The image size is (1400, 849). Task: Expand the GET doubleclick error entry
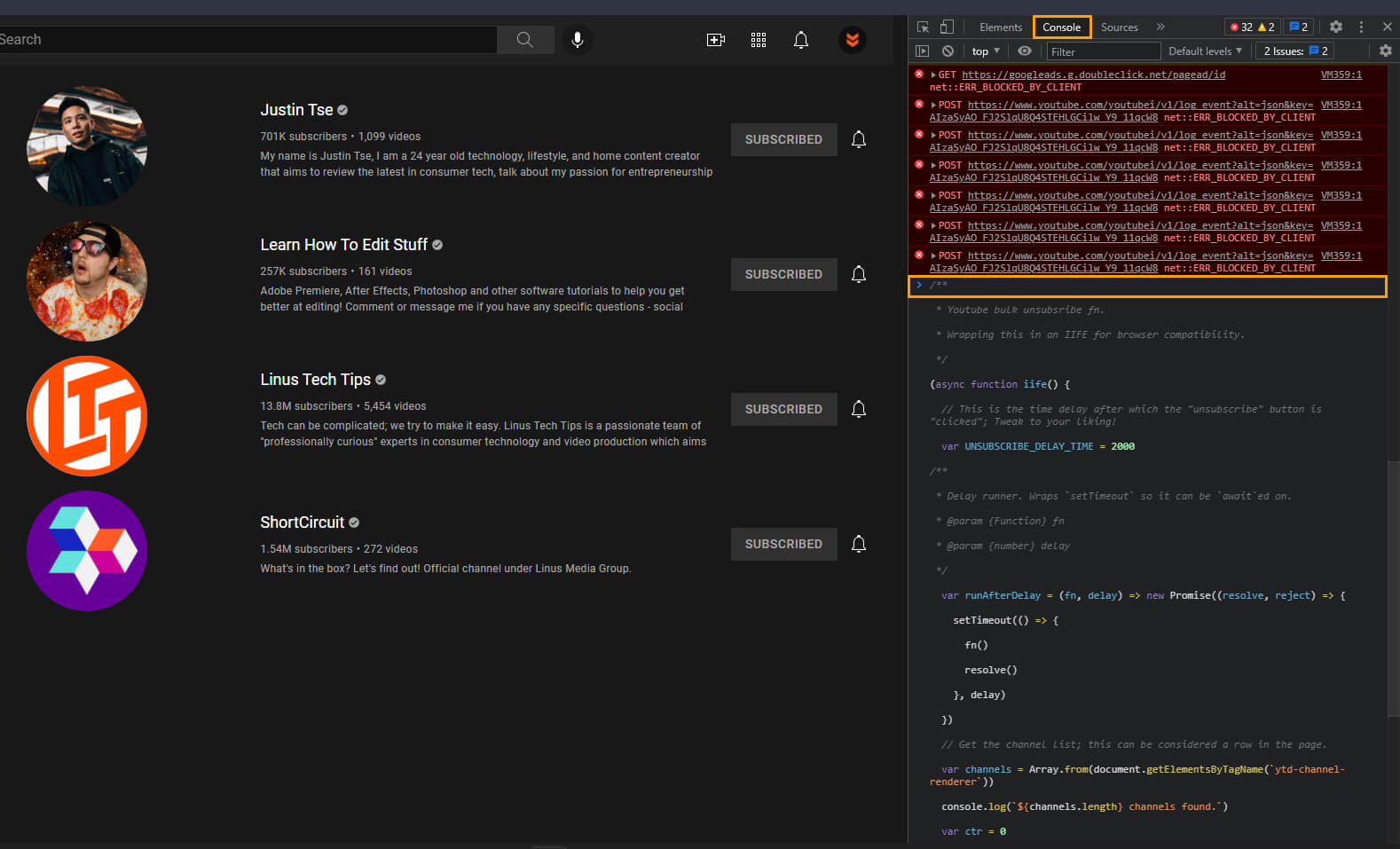coord(933,75)
